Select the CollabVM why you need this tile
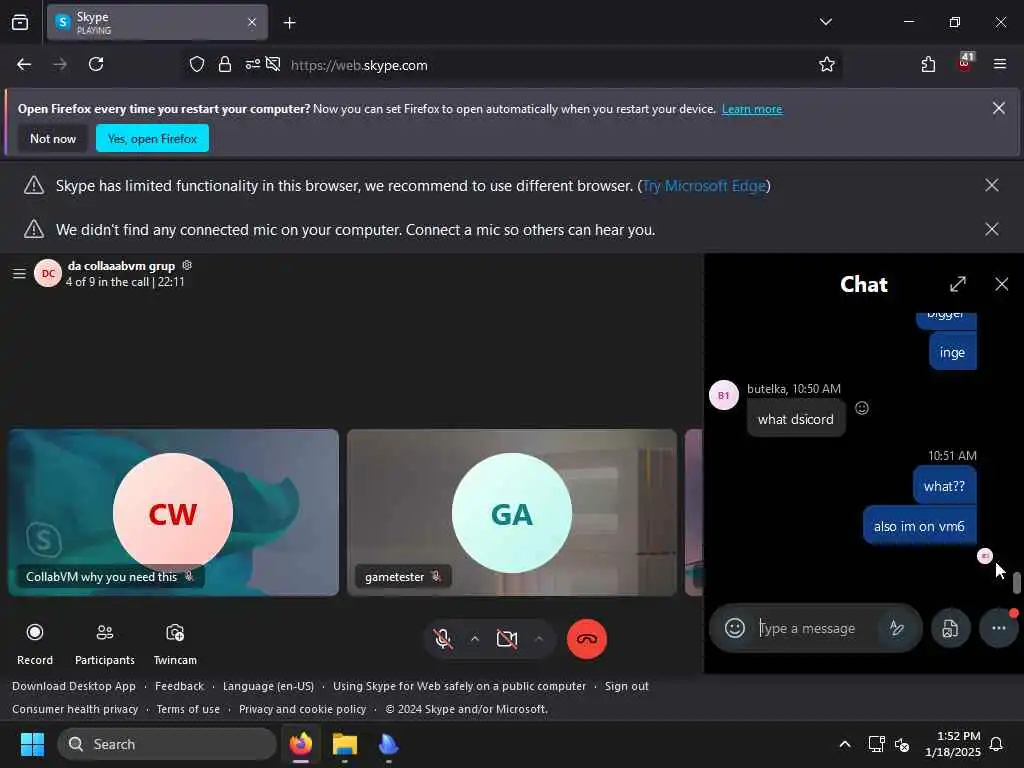 pos(173,513)
